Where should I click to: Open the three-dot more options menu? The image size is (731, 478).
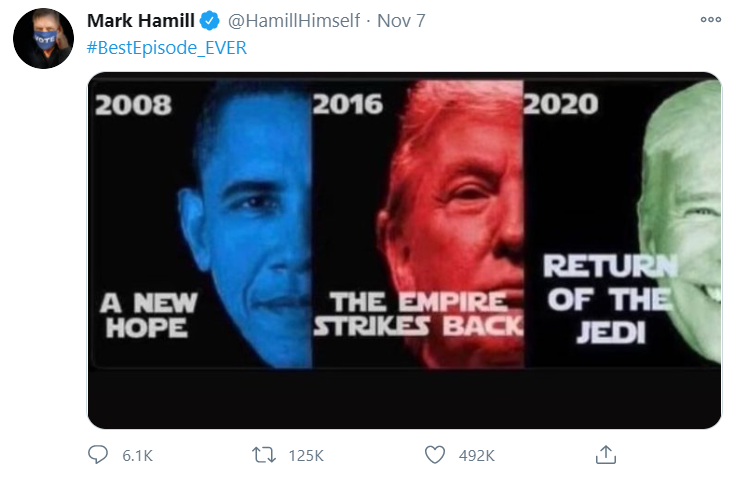710,20
